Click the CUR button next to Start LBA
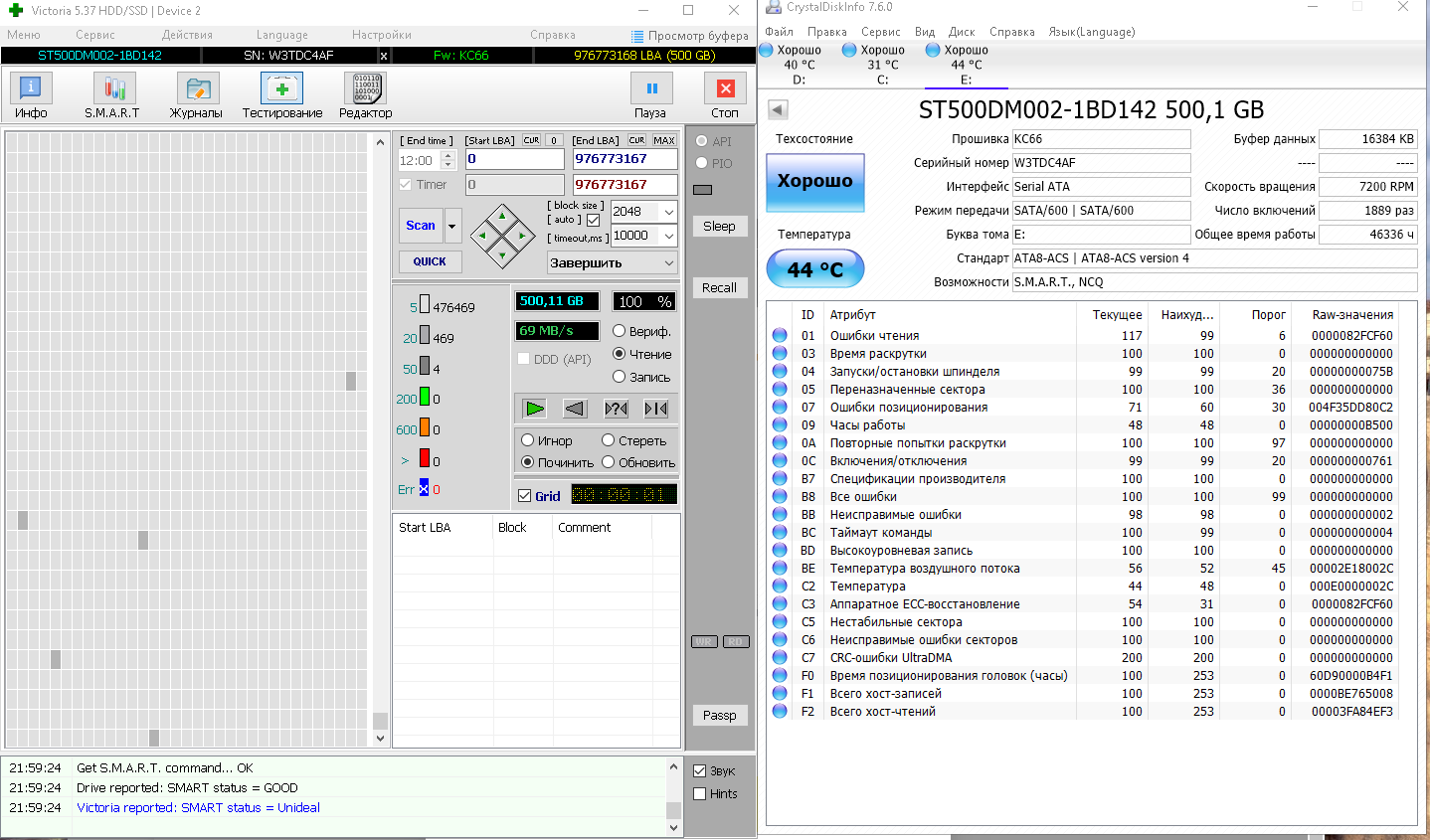Viewport: 1430px width, 840px height. (x=532, y=140)
